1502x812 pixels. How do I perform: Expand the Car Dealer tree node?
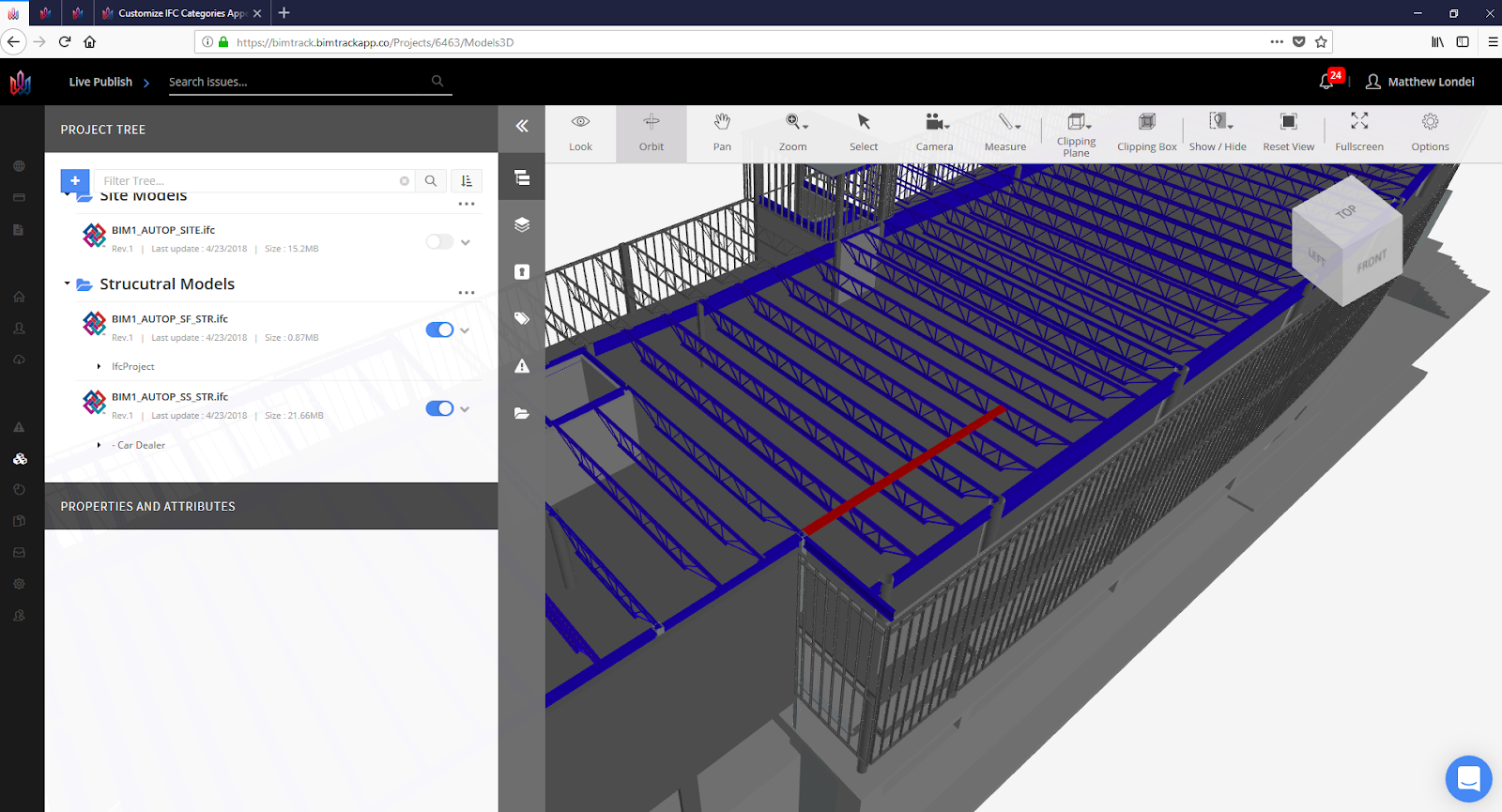tap(99, 445)
